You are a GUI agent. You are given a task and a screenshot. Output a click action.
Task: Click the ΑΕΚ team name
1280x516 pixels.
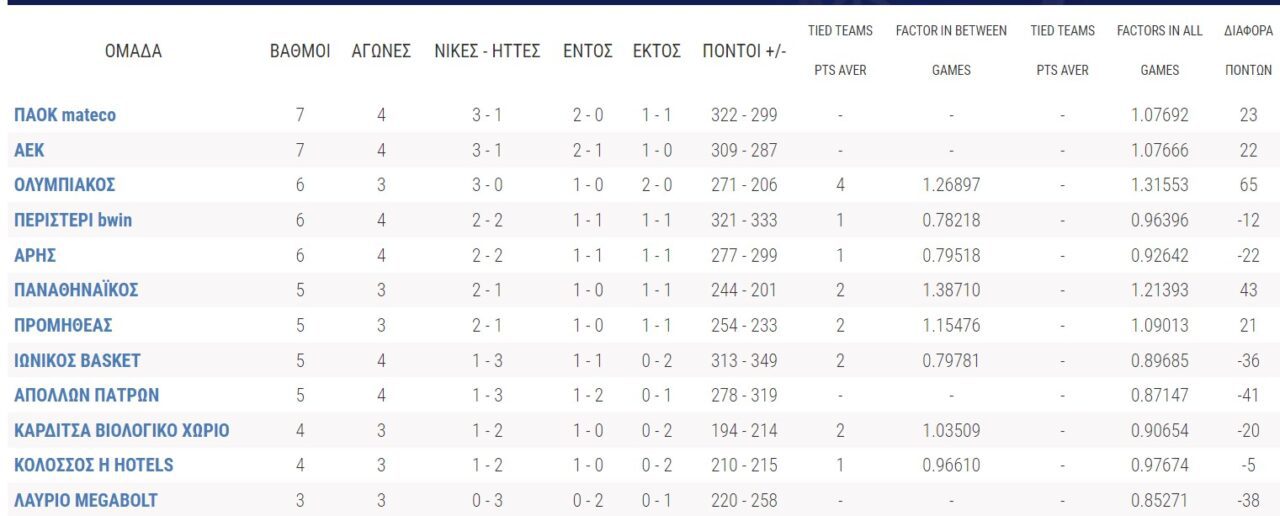29,150
